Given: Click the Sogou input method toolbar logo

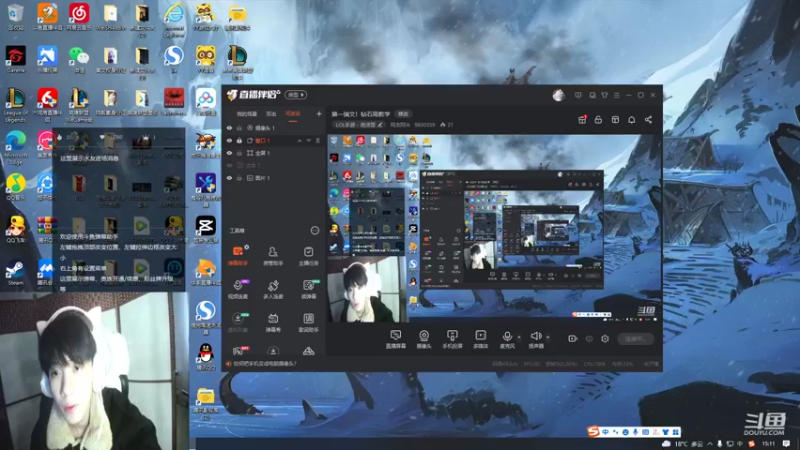Looking at the screenshot, I should coord(592,432).
